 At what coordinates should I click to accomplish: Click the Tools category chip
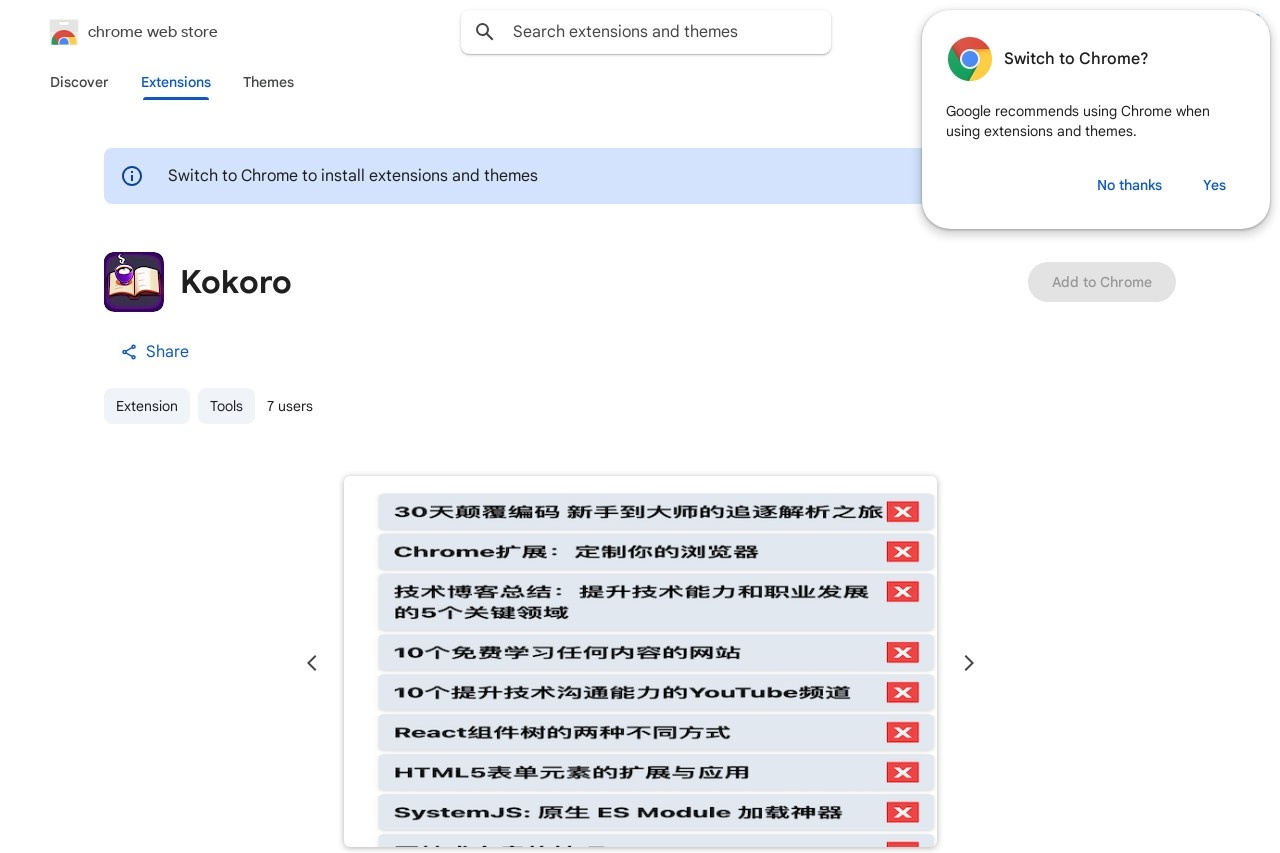(226, 406)
